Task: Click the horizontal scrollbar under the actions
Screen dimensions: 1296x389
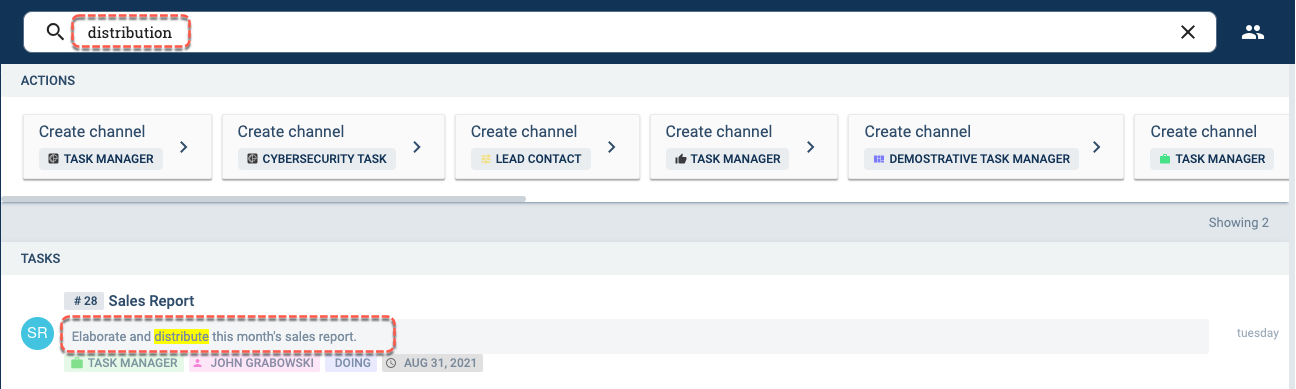Action: pos(264,199)
